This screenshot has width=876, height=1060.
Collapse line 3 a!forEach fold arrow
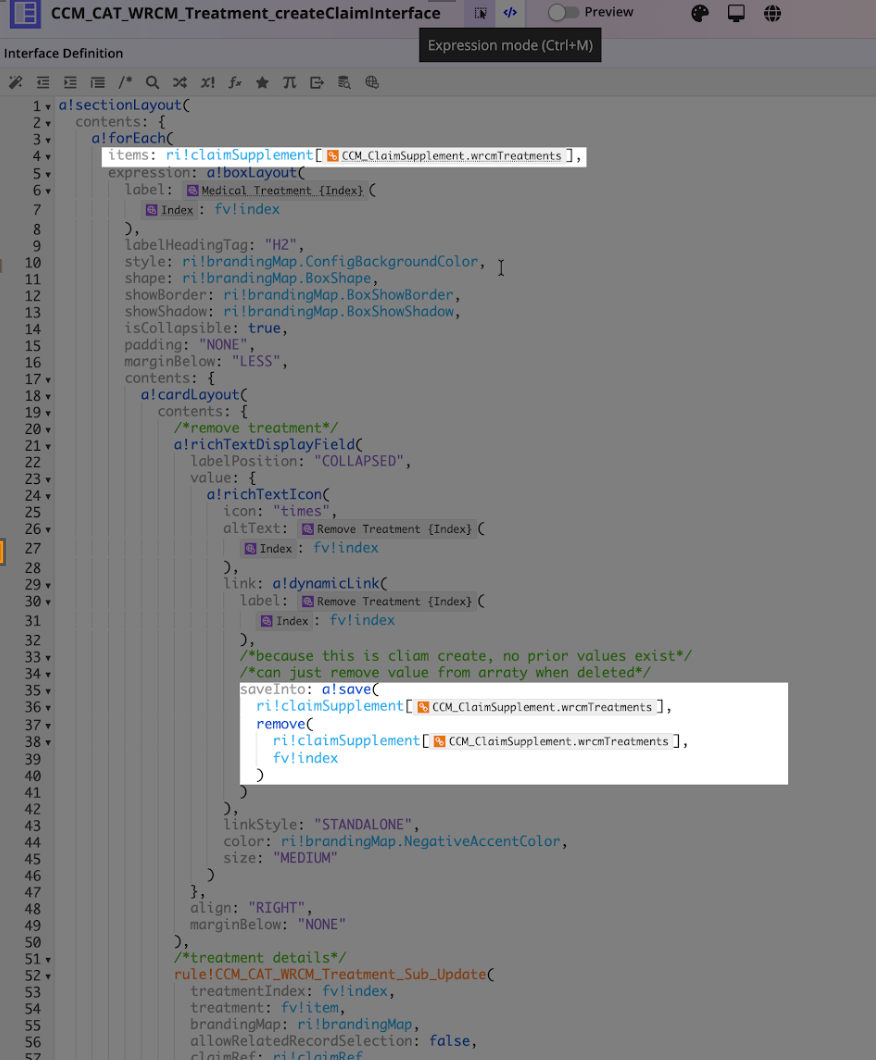click(48, 140)
